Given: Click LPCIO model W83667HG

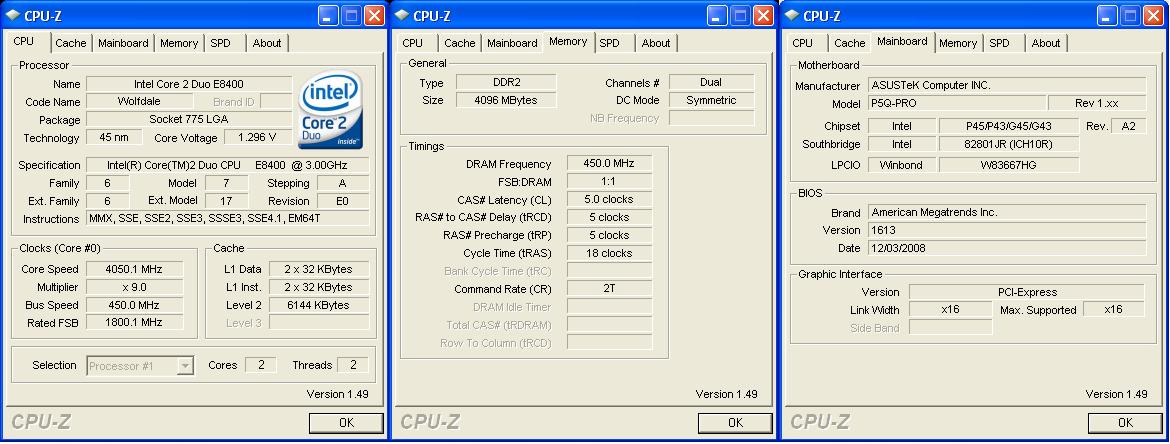Looking at the screenshot, I should 1009,164.
